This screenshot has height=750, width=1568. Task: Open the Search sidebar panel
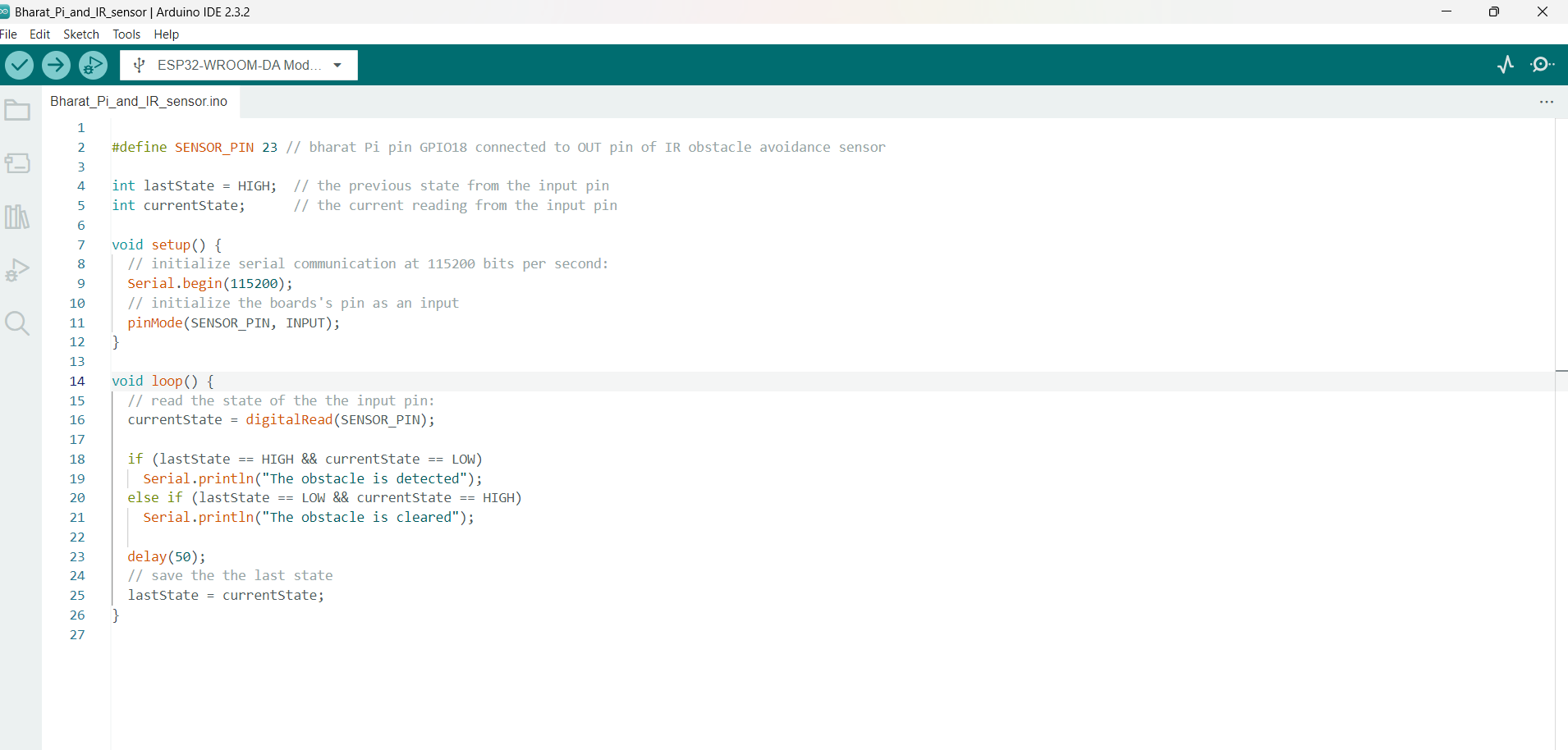(17, 323)
